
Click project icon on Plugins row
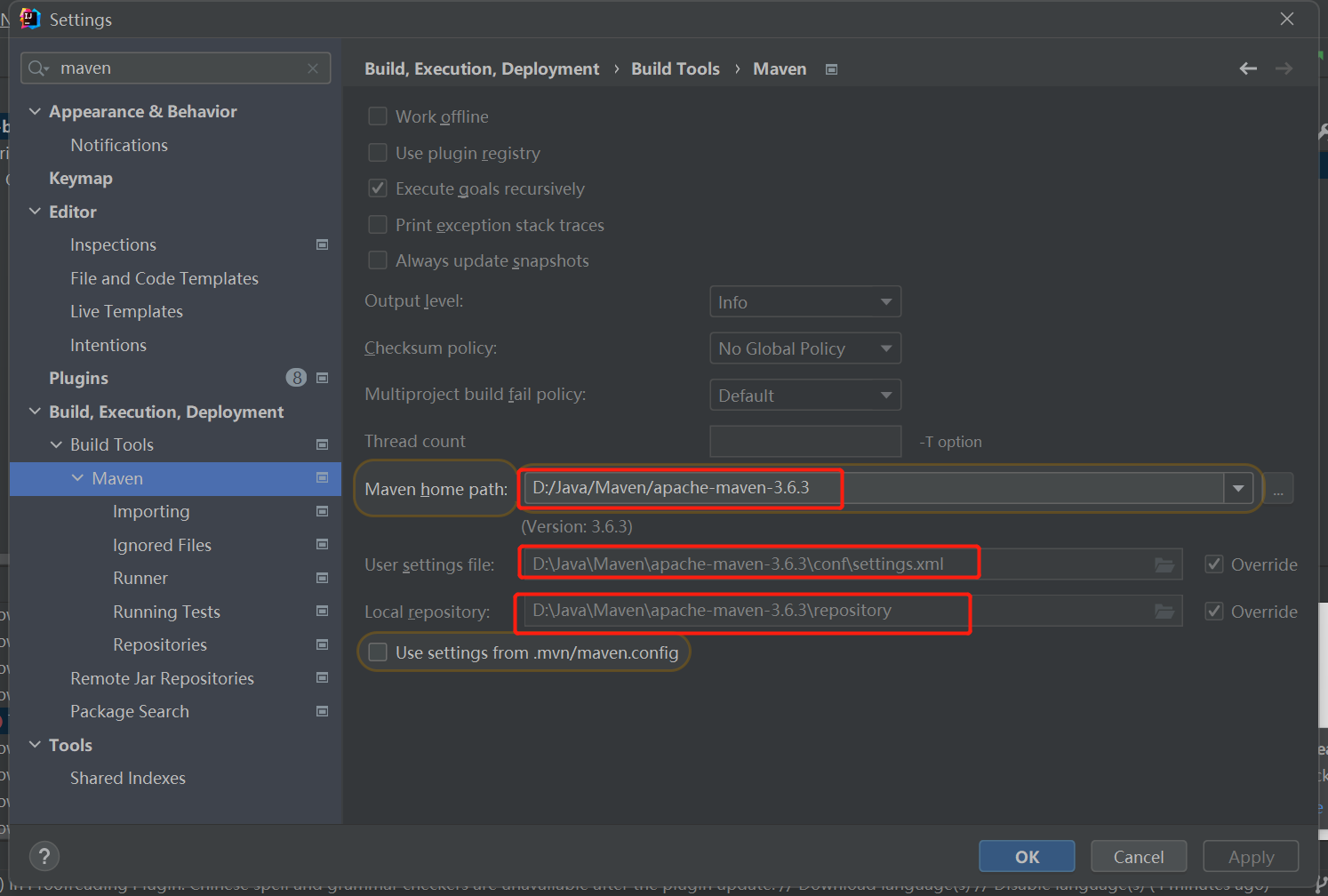click(x=323, y=378)
